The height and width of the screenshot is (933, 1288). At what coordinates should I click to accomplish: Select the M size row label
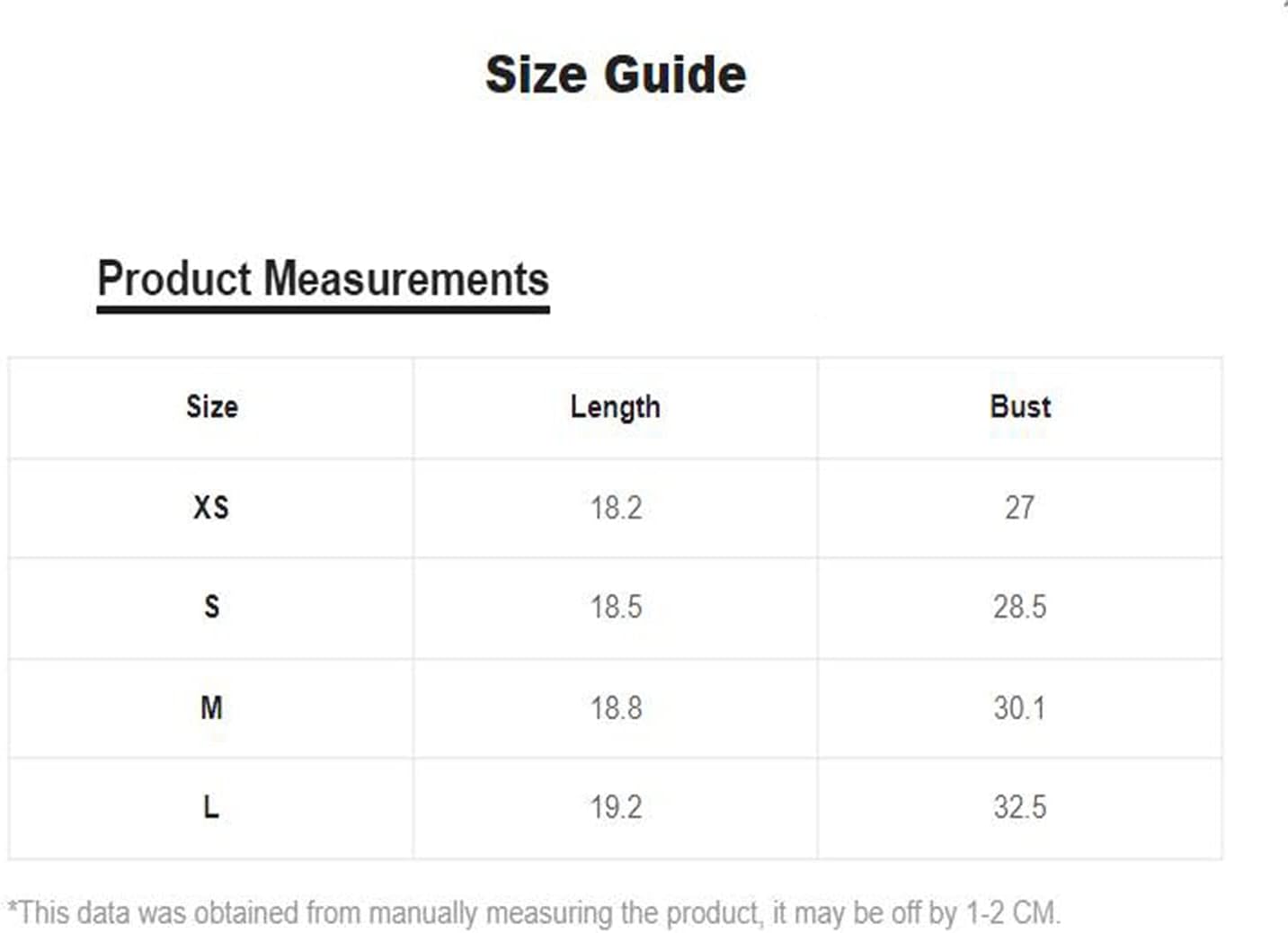pyautogui.click(x=211, y=708)
